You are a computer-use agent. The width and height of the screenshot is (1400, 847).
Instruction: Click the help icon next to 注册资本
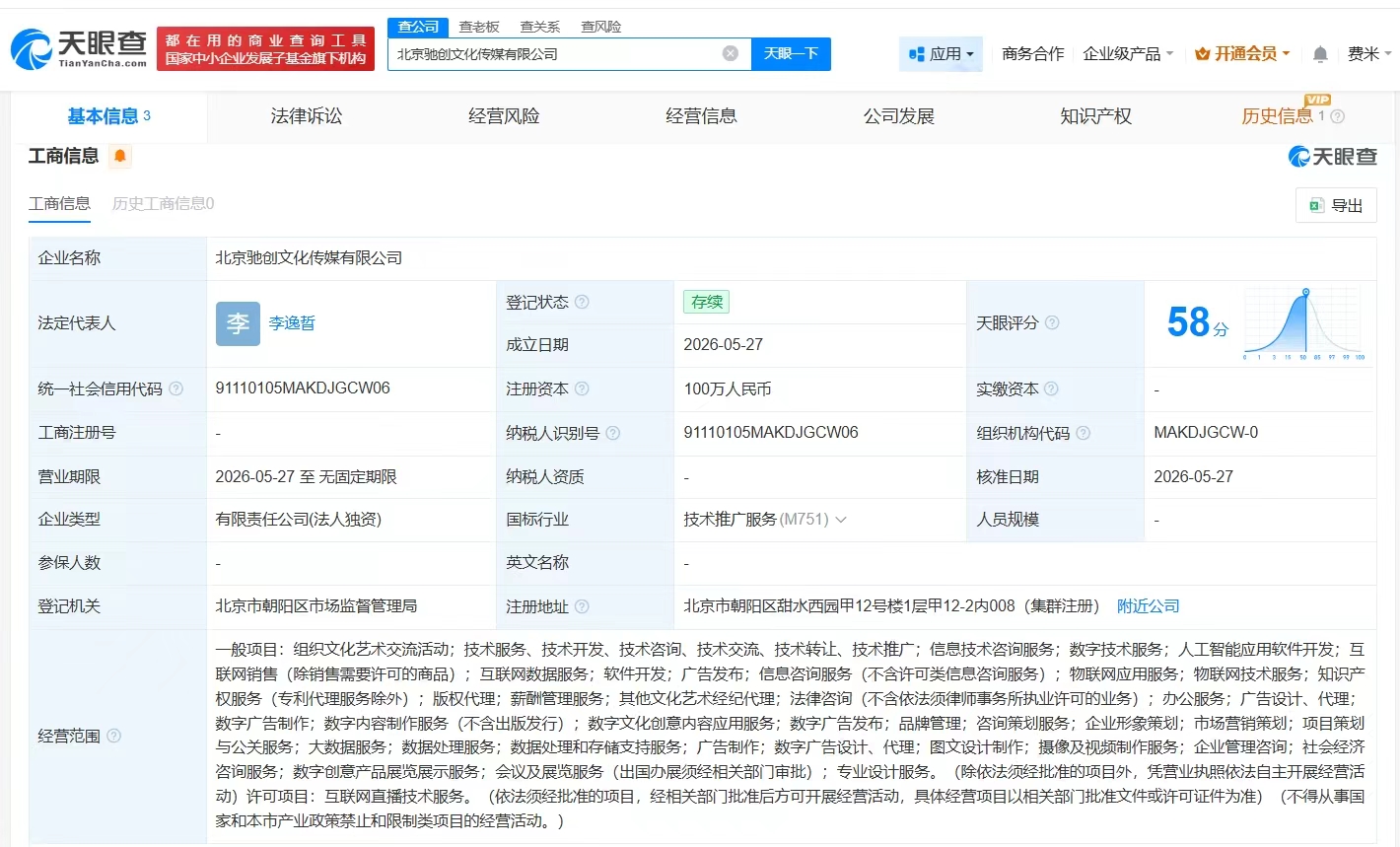pos(582,388)
